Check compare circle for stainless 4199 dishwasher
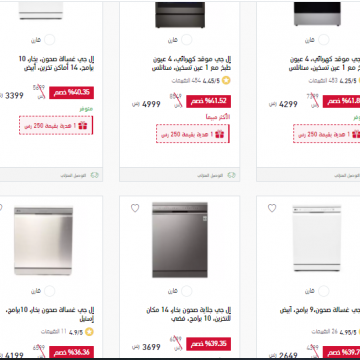The image size is (360, 360). click(x=49, y=291)
